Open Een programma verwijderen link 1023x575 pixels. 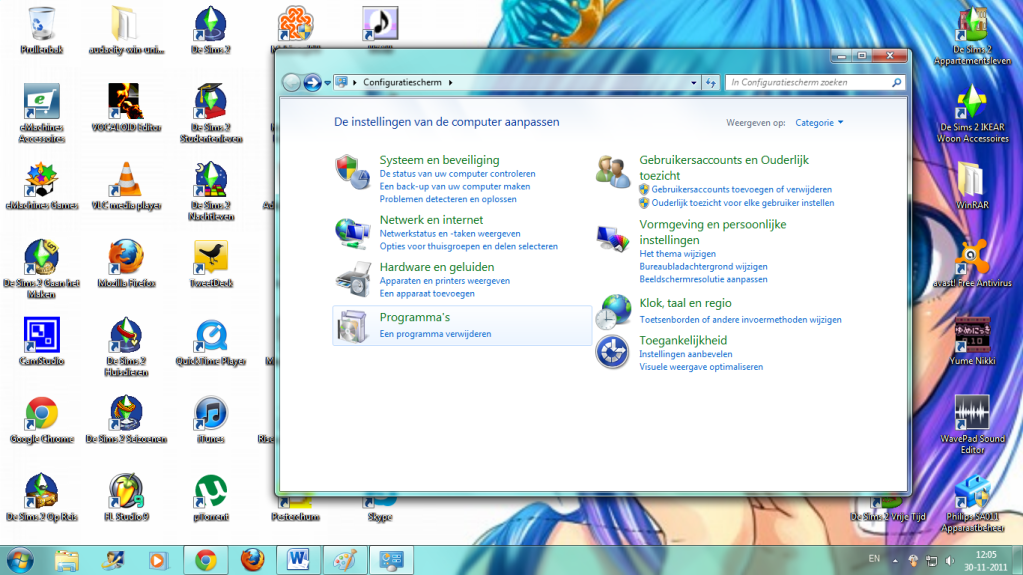tap(435, 334)
